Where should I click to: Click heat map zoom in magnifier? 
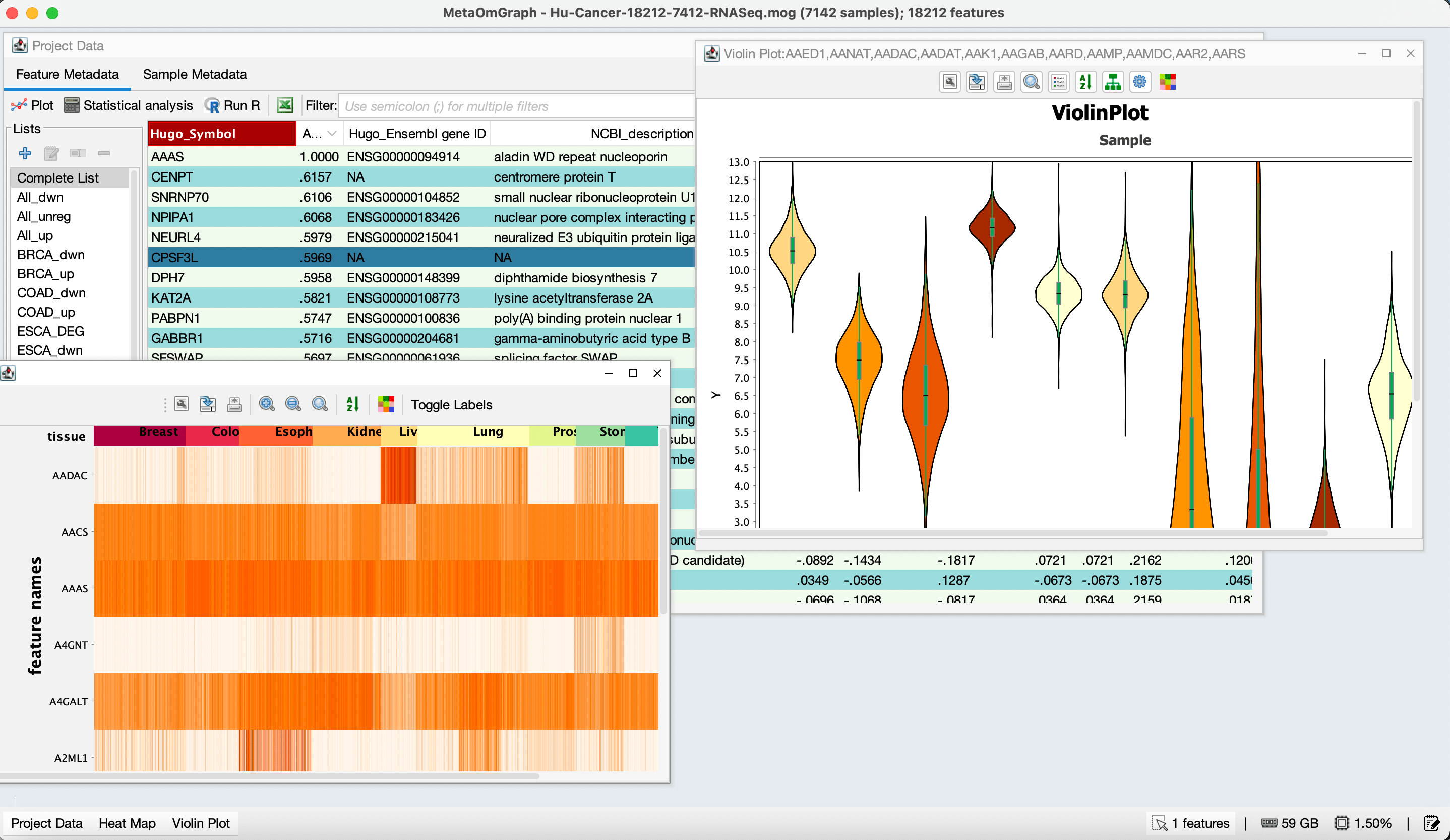tap(266, 404)
